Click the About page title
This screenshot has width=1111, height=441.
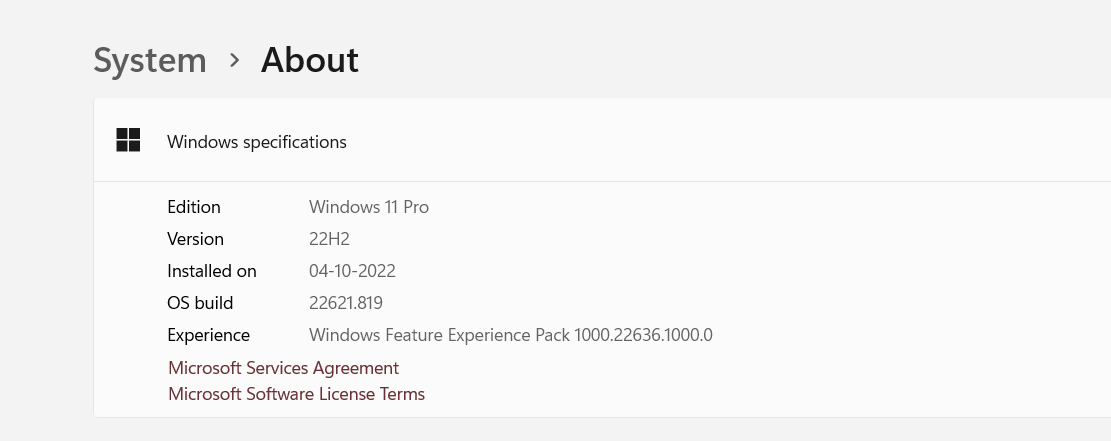pos(310,60)
